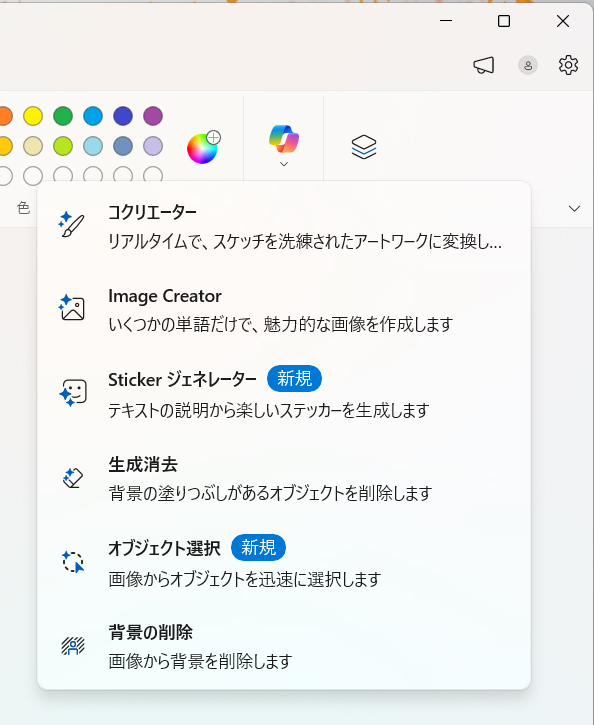The image size is (594, 725).
Task: Open the Layers panel icon
Action: pos(364,147)
